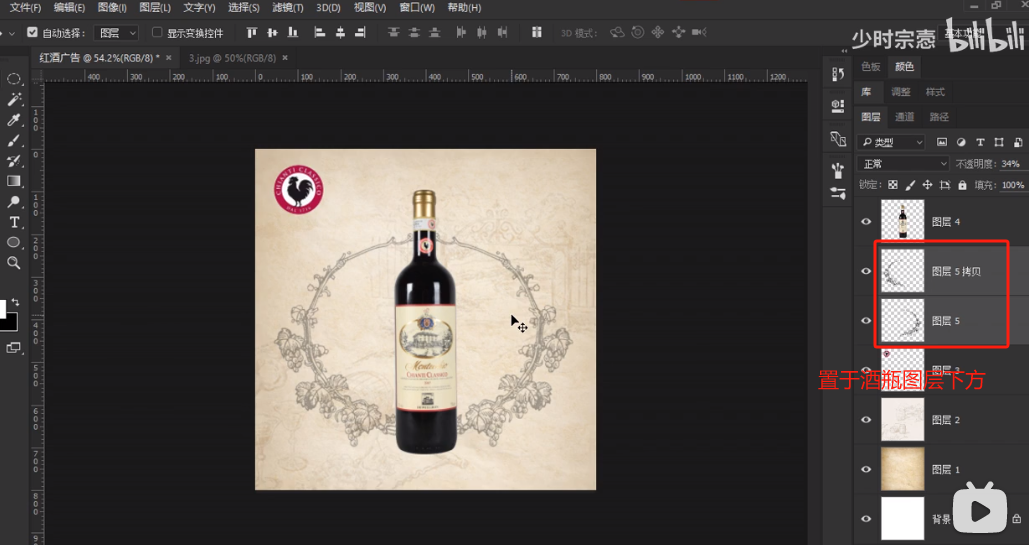Click the lock all layer icon
Screen dimensions: 1029x545
click(962, 185)
